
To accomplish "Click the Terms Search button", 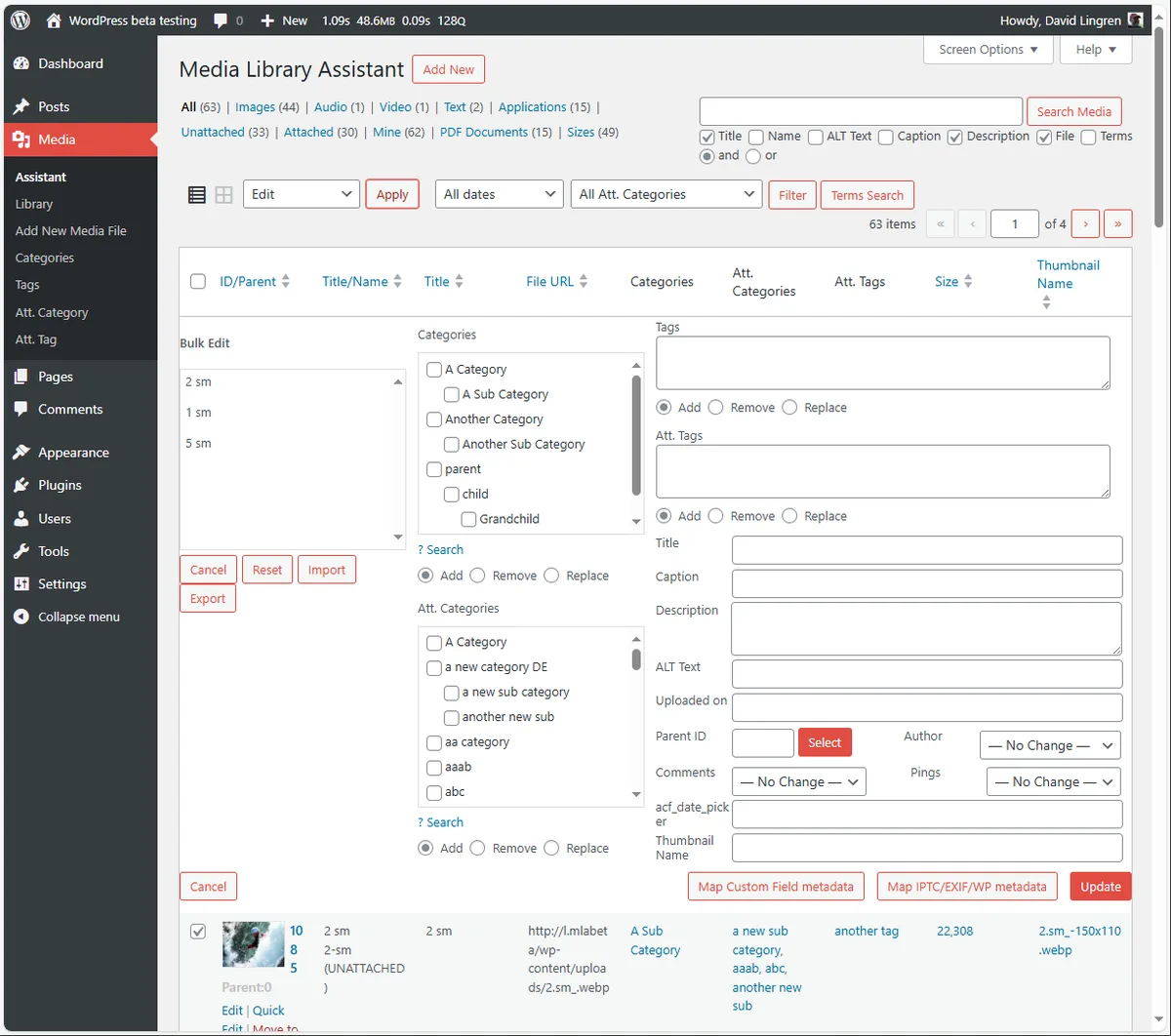I will (868, 195).
